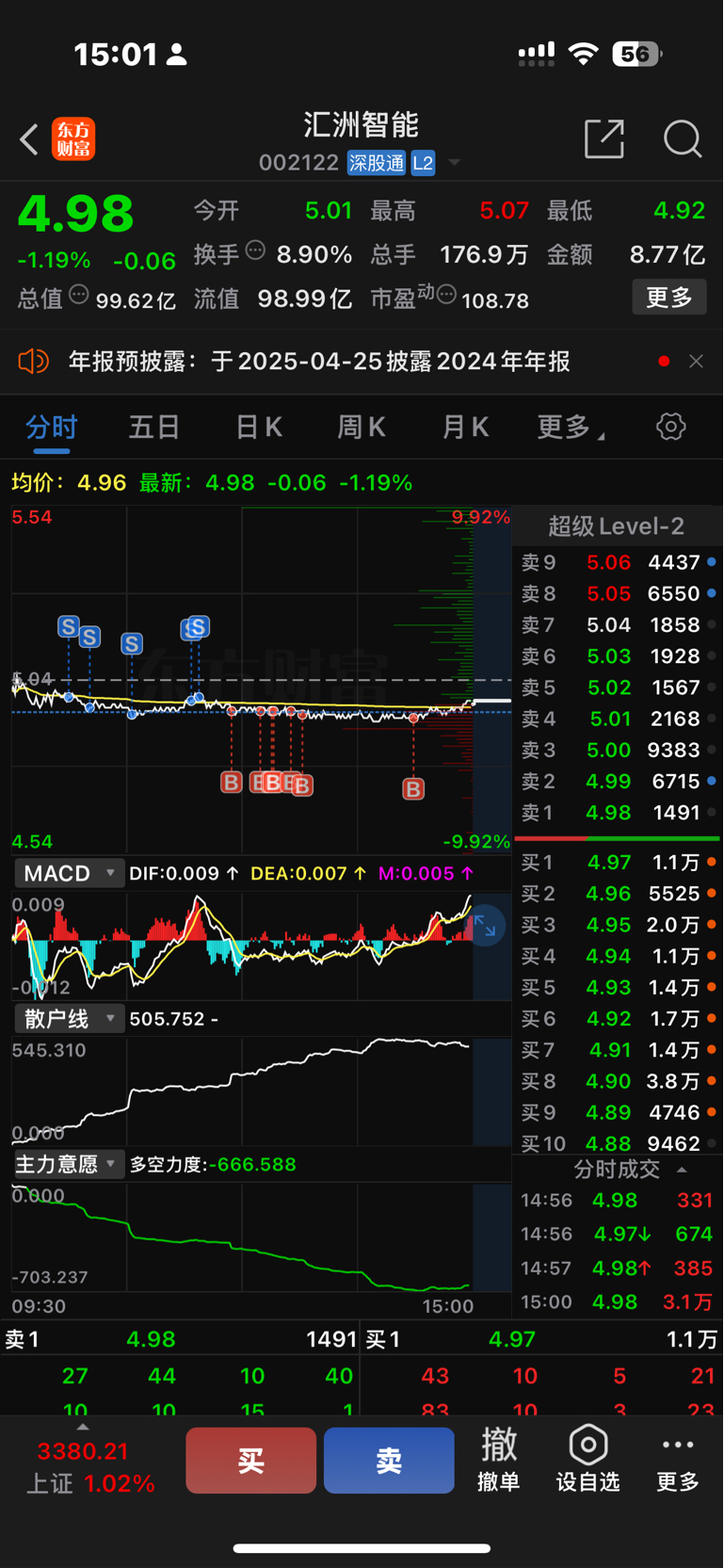Tap the 15:00 4.98 3.1万 trade row
The width and height of the screenshot is (724, 1568).
pos(618,1302)
